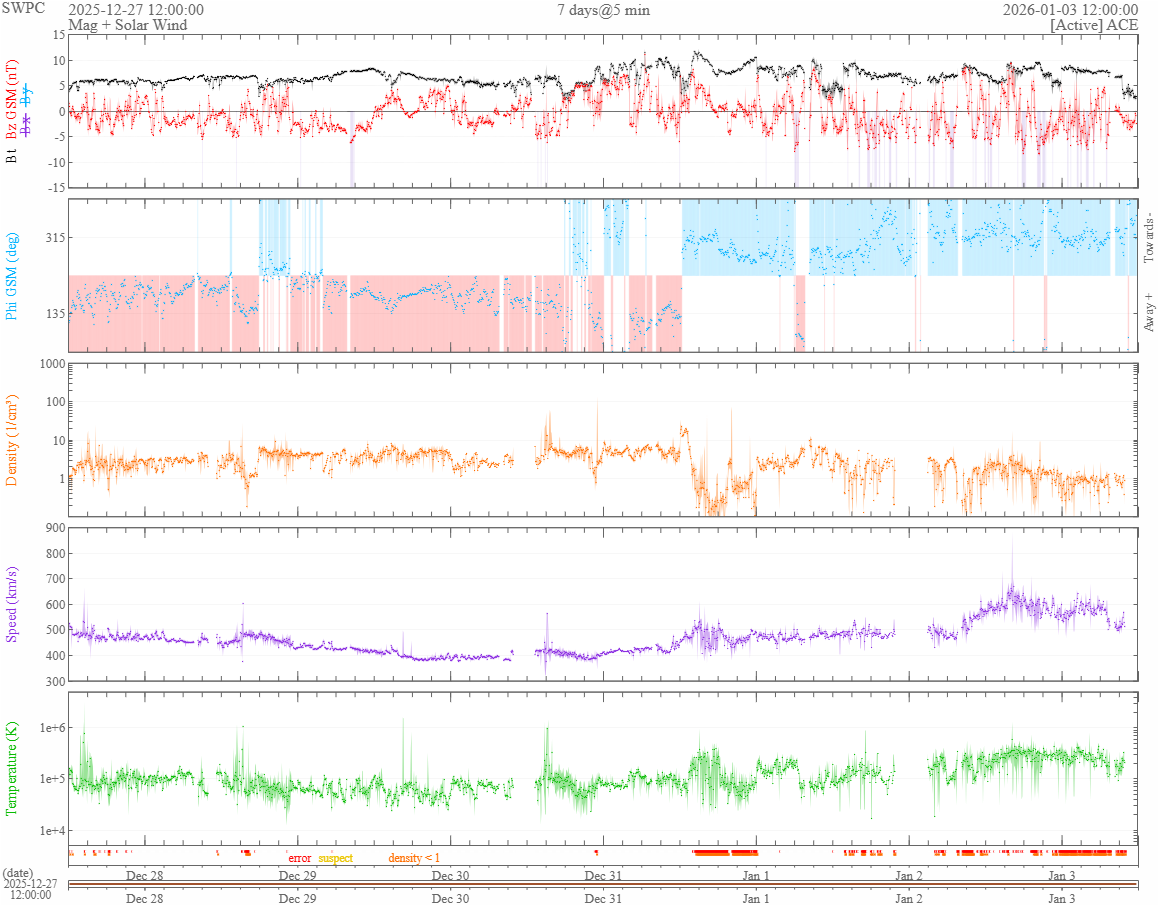Click Dec 31 under the legend strip

coord(603,875)
